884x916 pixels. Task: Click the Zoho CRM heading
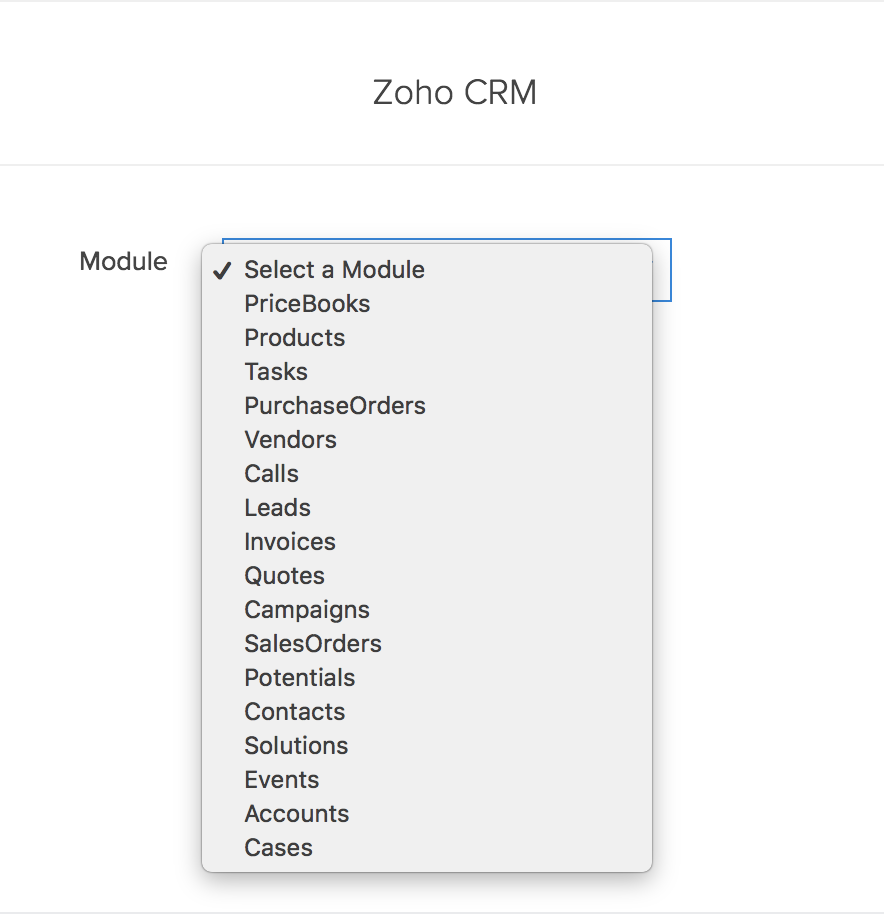[455, 93]
